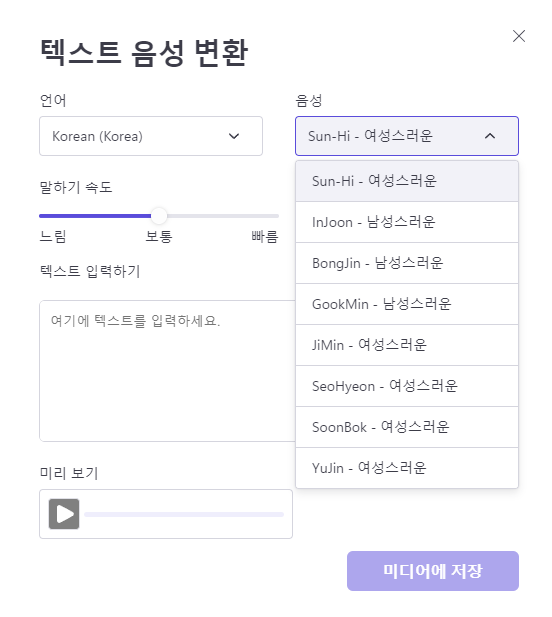The image size is (552, 617).
Task: Set speaking speed to 빠름
Action: point(265,236)
